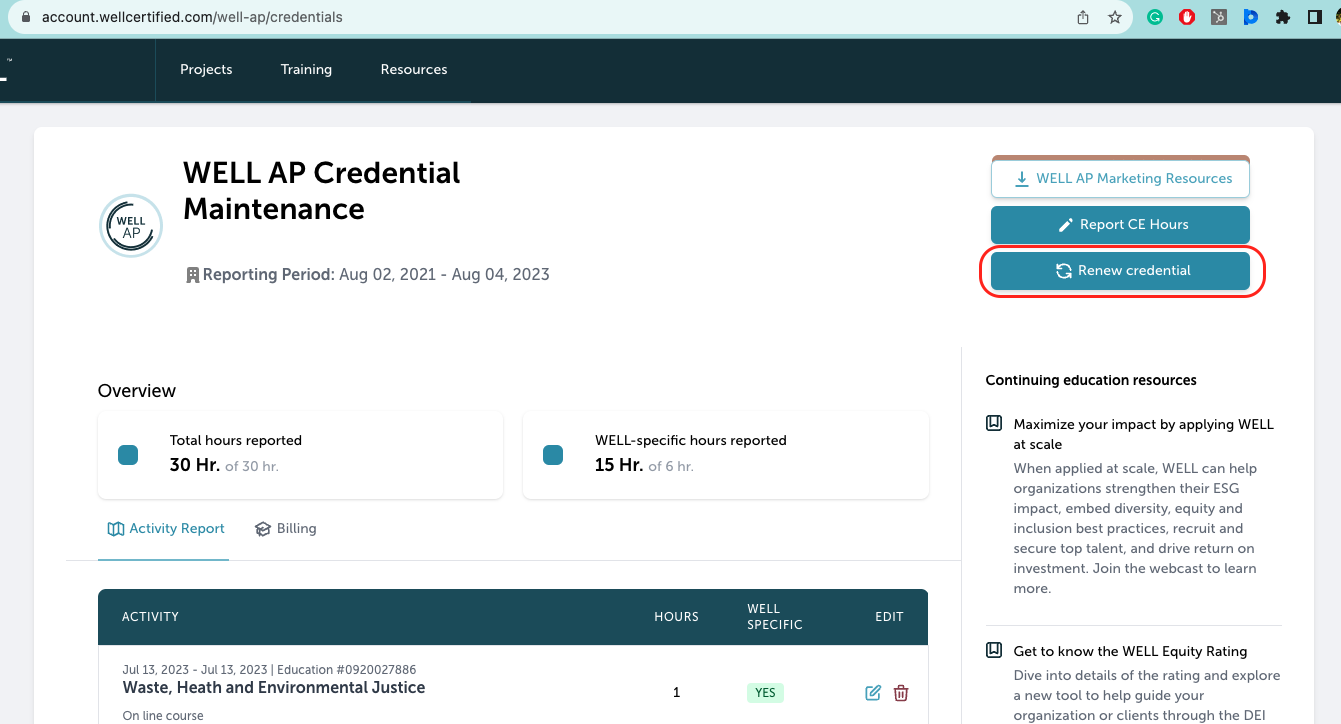
Task: Click the WELL-specific hours square indicator
Action: [x=553, y=455]
